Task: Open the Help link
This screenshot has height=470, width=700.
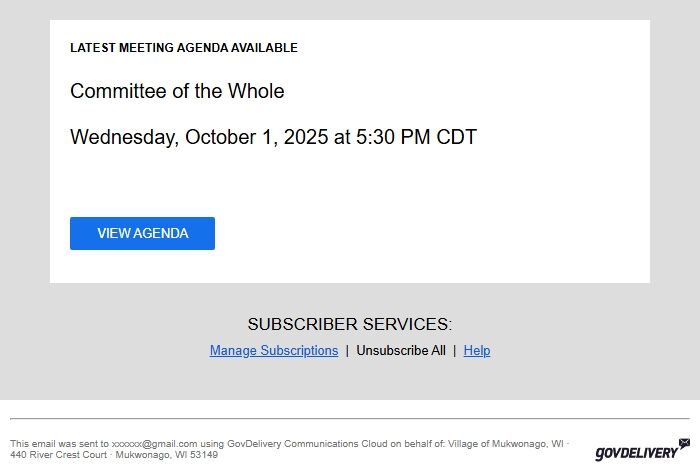Action: [x=477, y=351]
